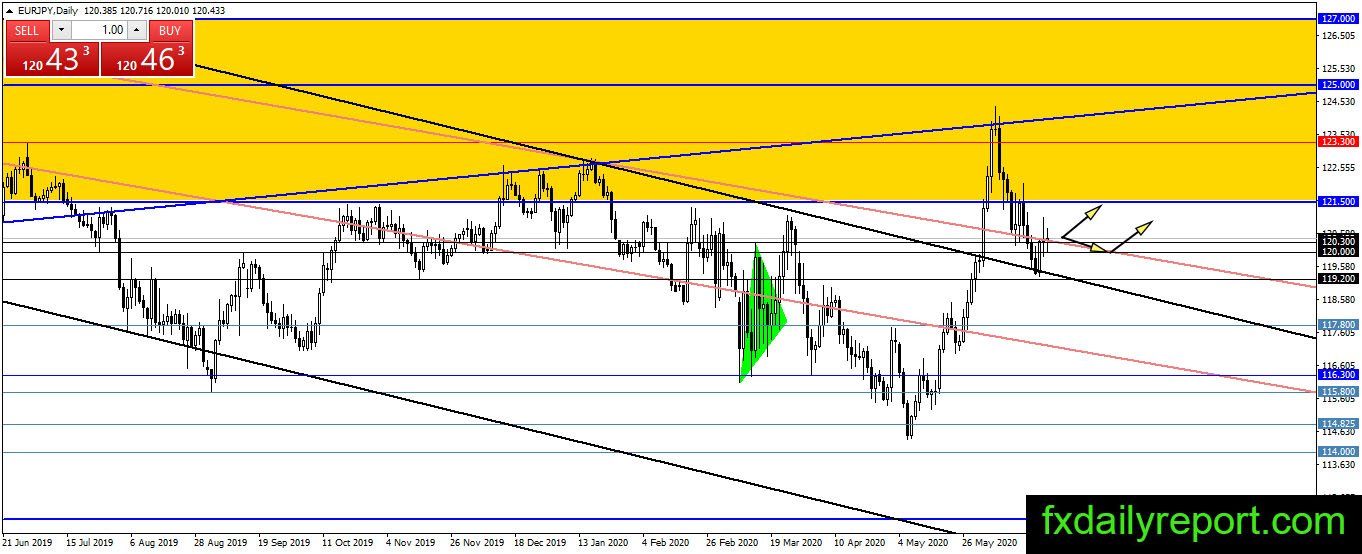Click the 4 Nov 2019 date label
The height and width of the screenshot is (554, 1362).
click(410, 545)
